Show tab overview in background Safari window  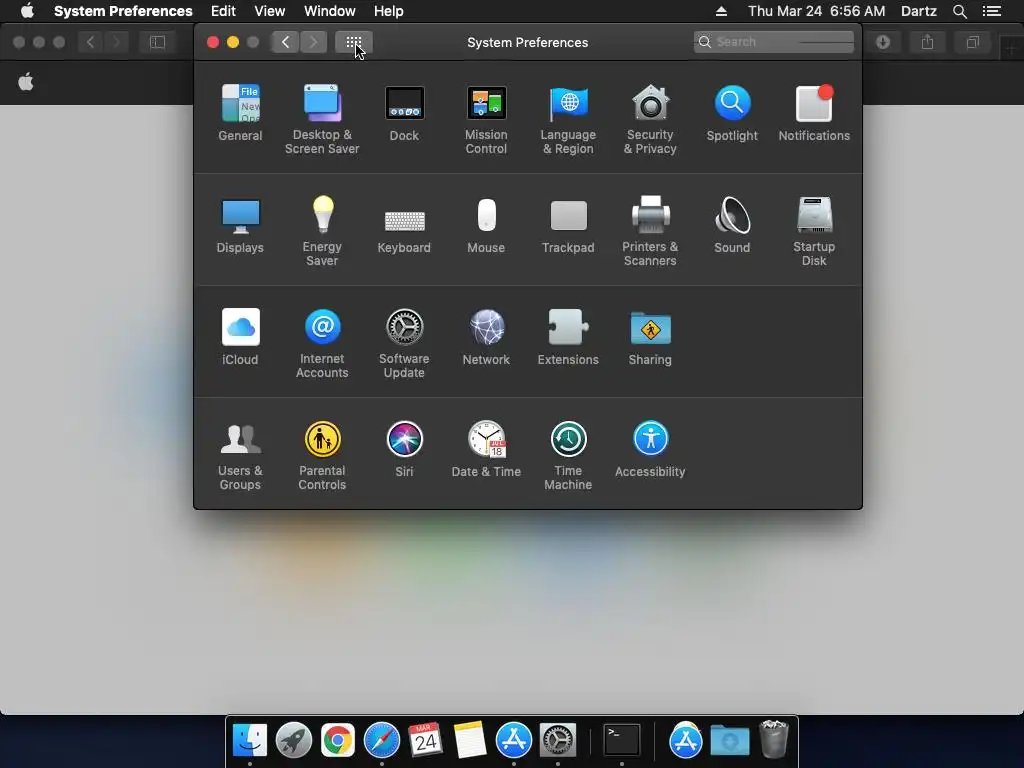click(x=972, y=42)
